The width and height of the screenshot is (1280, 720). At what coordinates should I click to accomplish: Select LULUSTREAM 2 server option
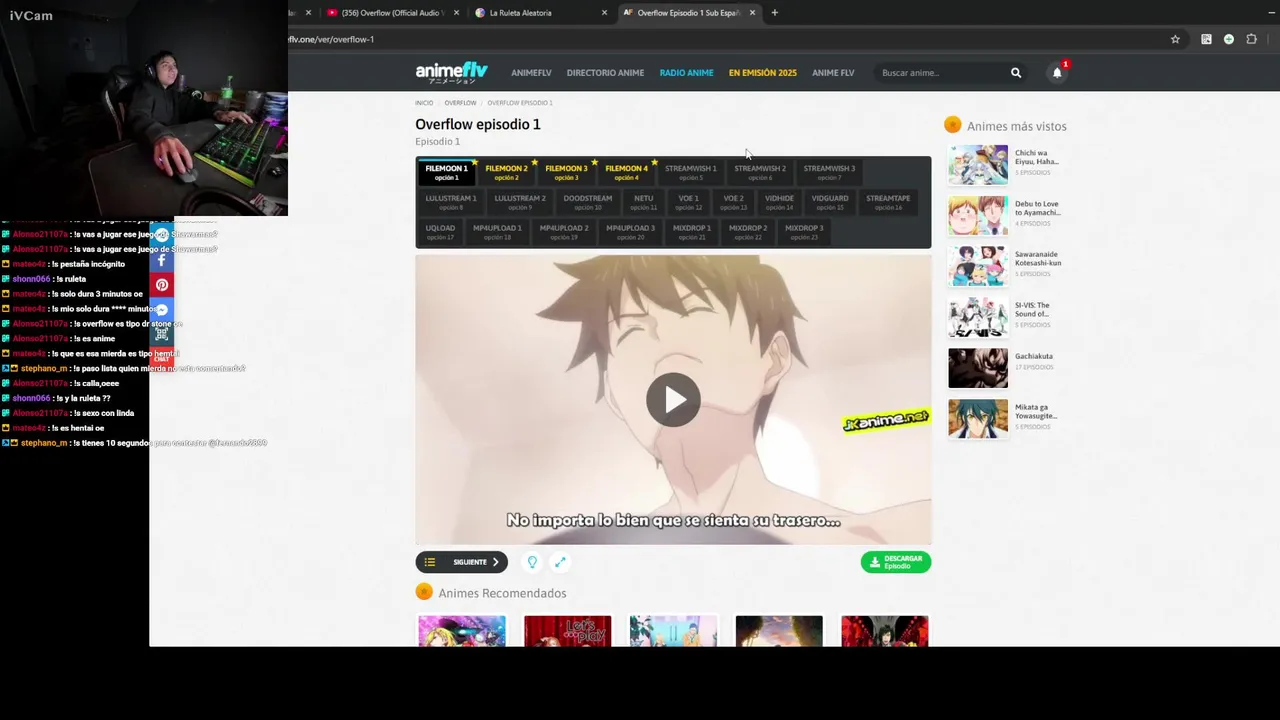(x=520, y=202)
